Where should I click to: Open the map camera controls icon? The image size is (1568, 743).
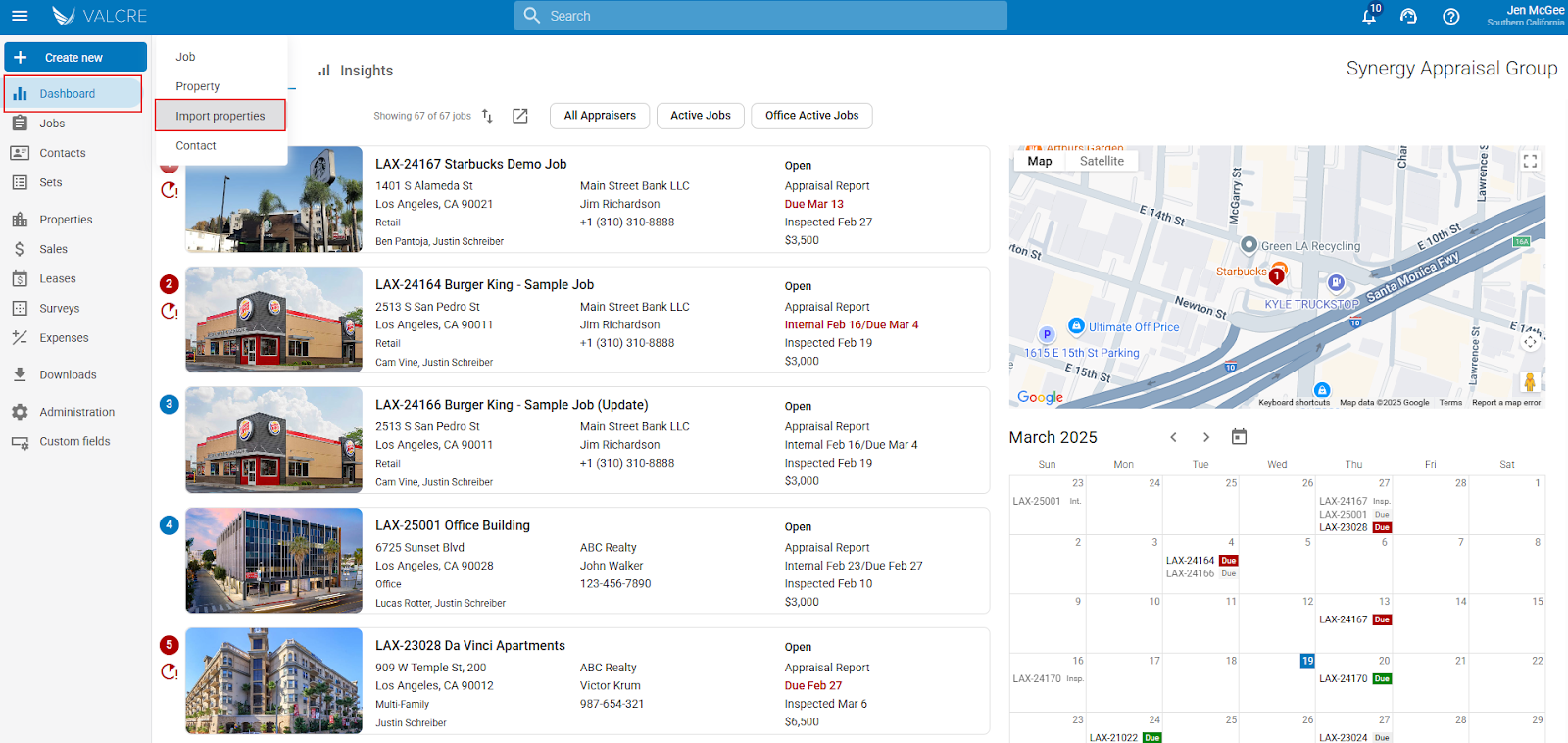(x=1530, y=342)
